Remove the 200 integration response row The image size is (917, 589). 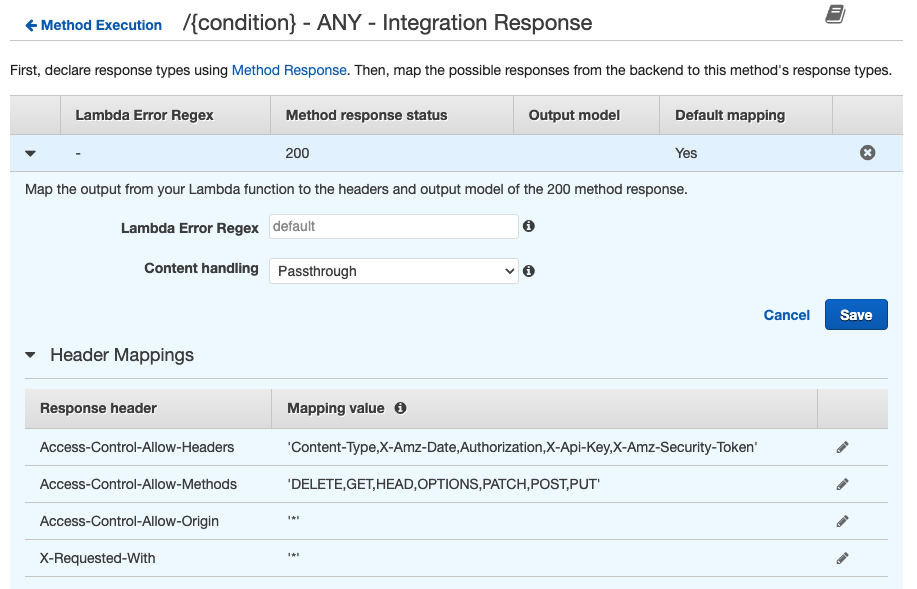pyautogui.click(x=867, y=153)
